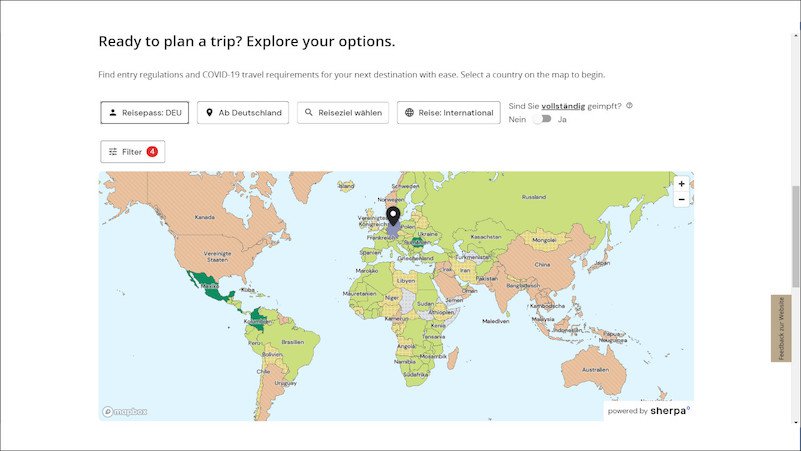Toggle the fully vaccinated switch
The image size is (801, 451).
541,119
